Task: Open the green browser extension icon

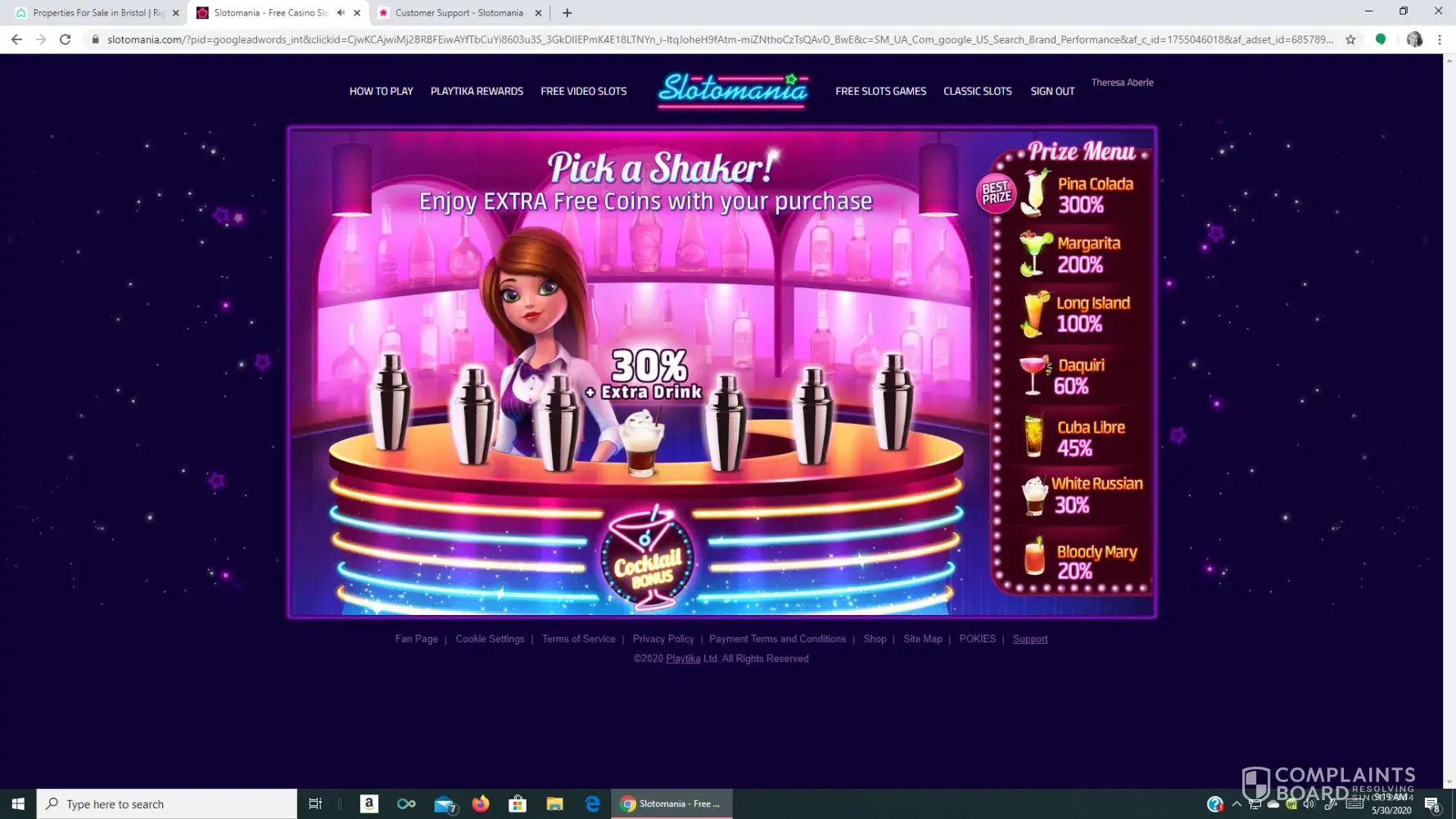Action: click(1381, 39)
